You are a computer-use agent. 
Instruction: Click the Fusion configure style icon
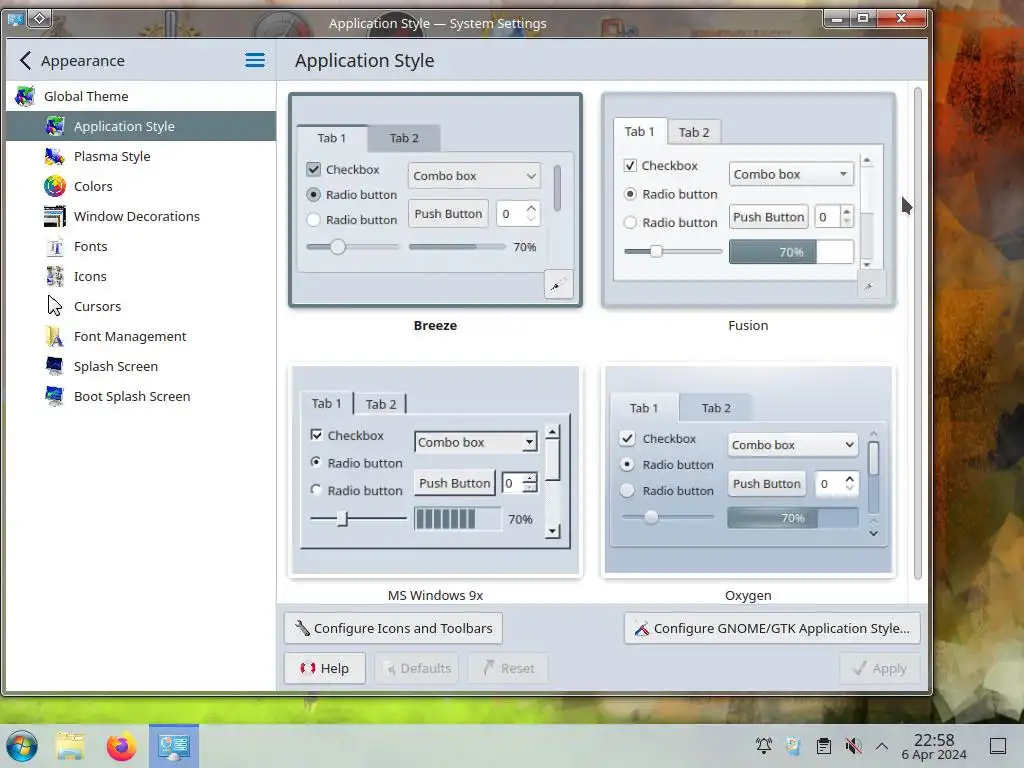(x=869, y=286)
